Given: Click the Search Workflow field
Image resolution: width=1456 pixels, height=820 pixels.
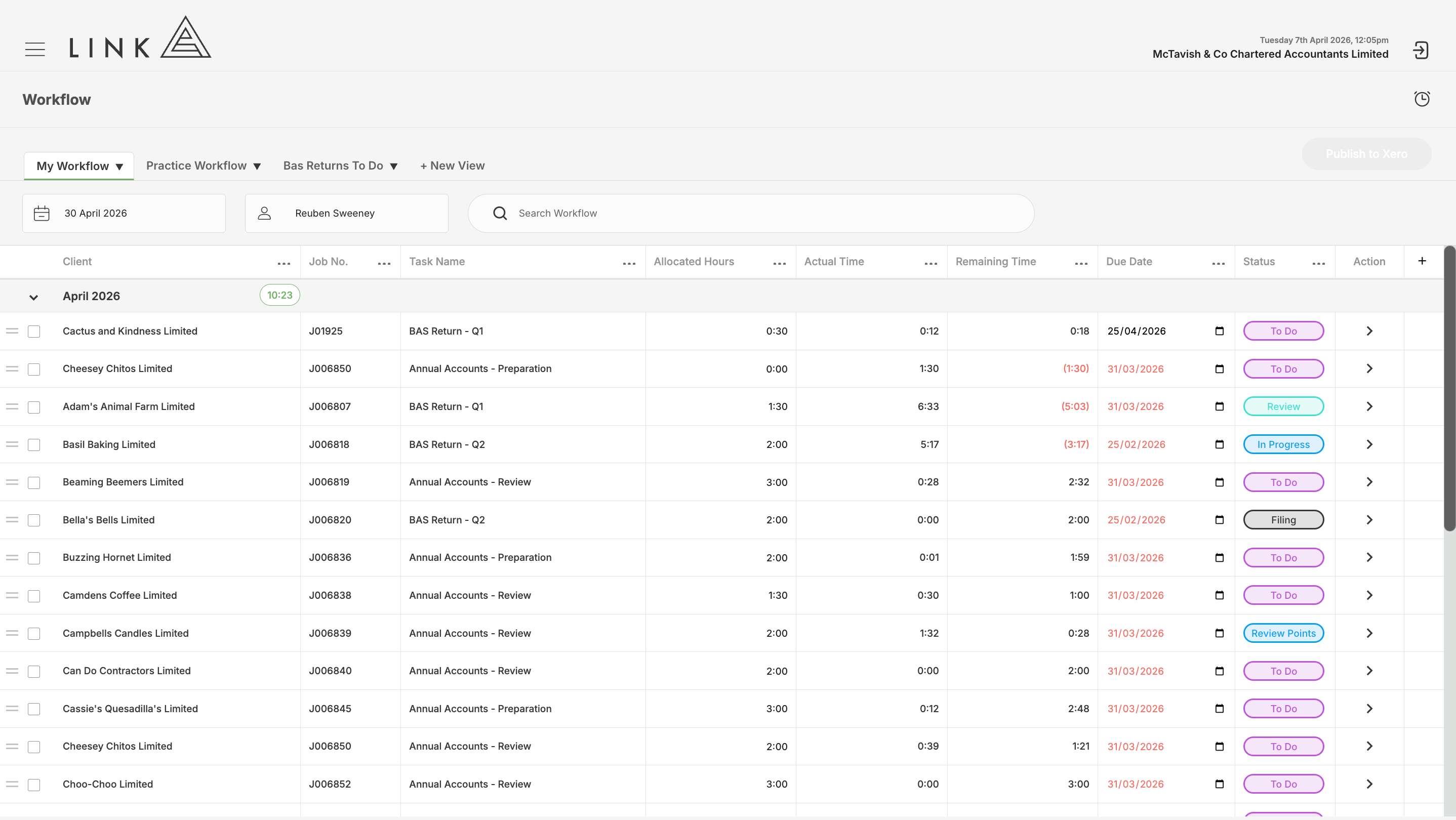Looking at the screenshot, I should point(751,213).
